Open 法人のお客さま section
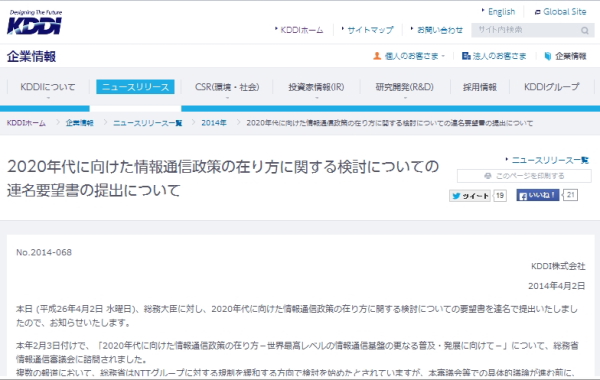This screenshot has width=600, height=380. pos(499,56)
